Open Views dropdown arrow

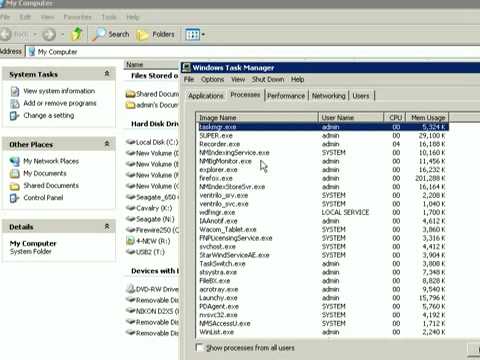[x=203, y=34]
